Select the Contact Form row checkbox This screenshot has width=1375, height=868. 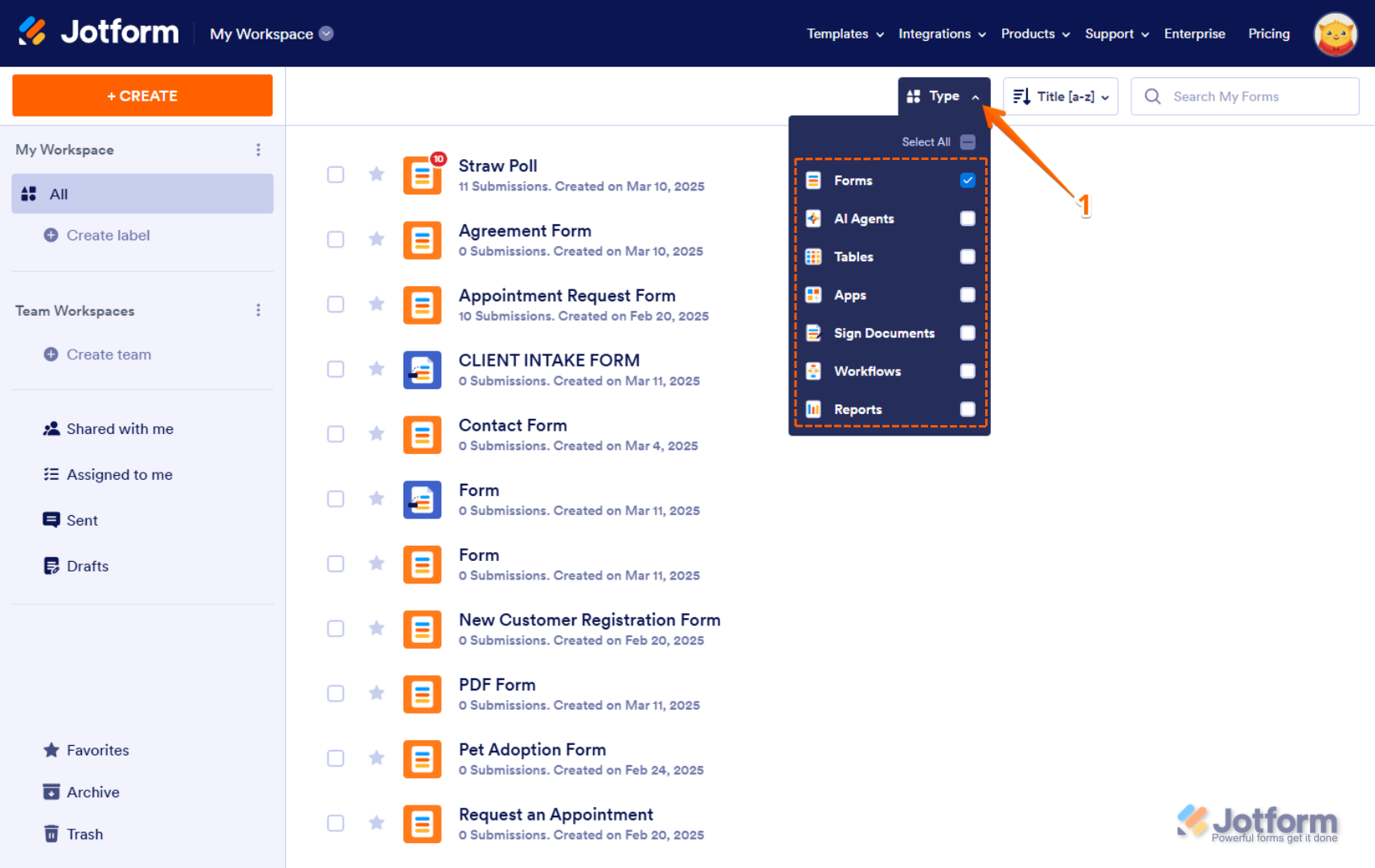(x=336, y=434)
